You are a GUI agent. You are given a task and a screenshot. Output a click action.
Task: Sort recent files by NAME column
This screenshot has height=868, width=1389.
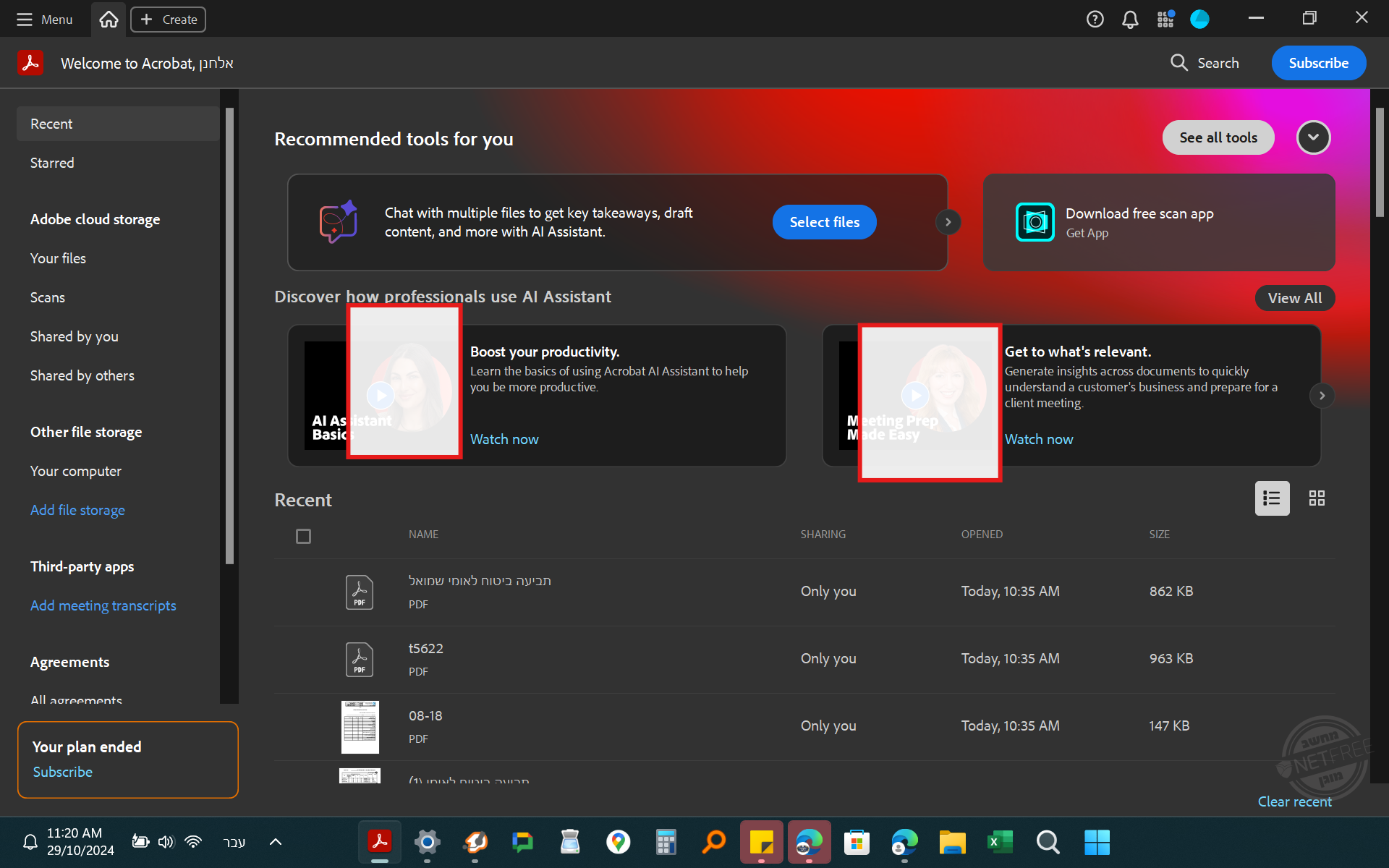(423, 535)
